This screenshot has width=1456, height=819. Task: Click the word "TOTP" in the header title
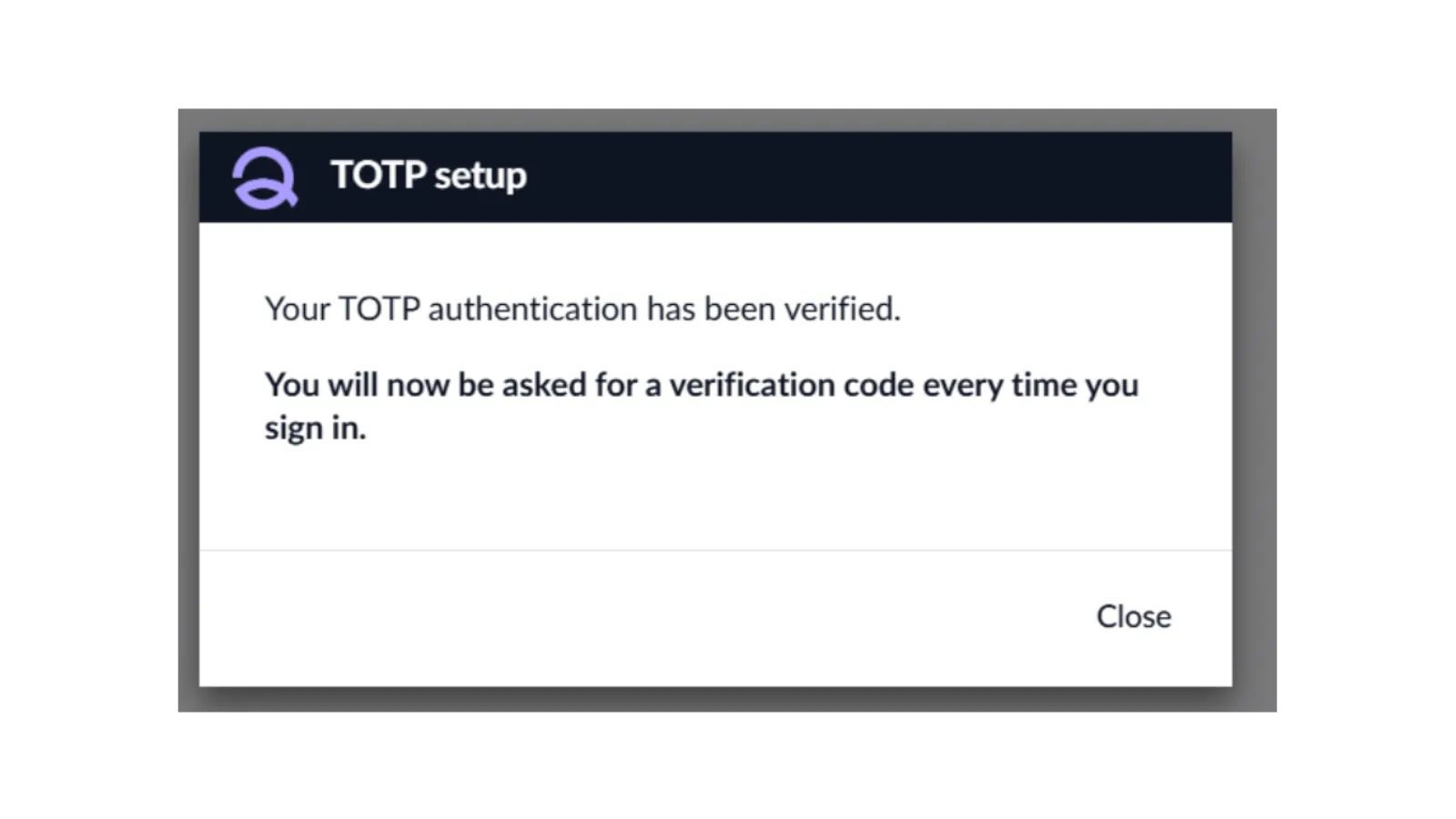pos(379,175)
